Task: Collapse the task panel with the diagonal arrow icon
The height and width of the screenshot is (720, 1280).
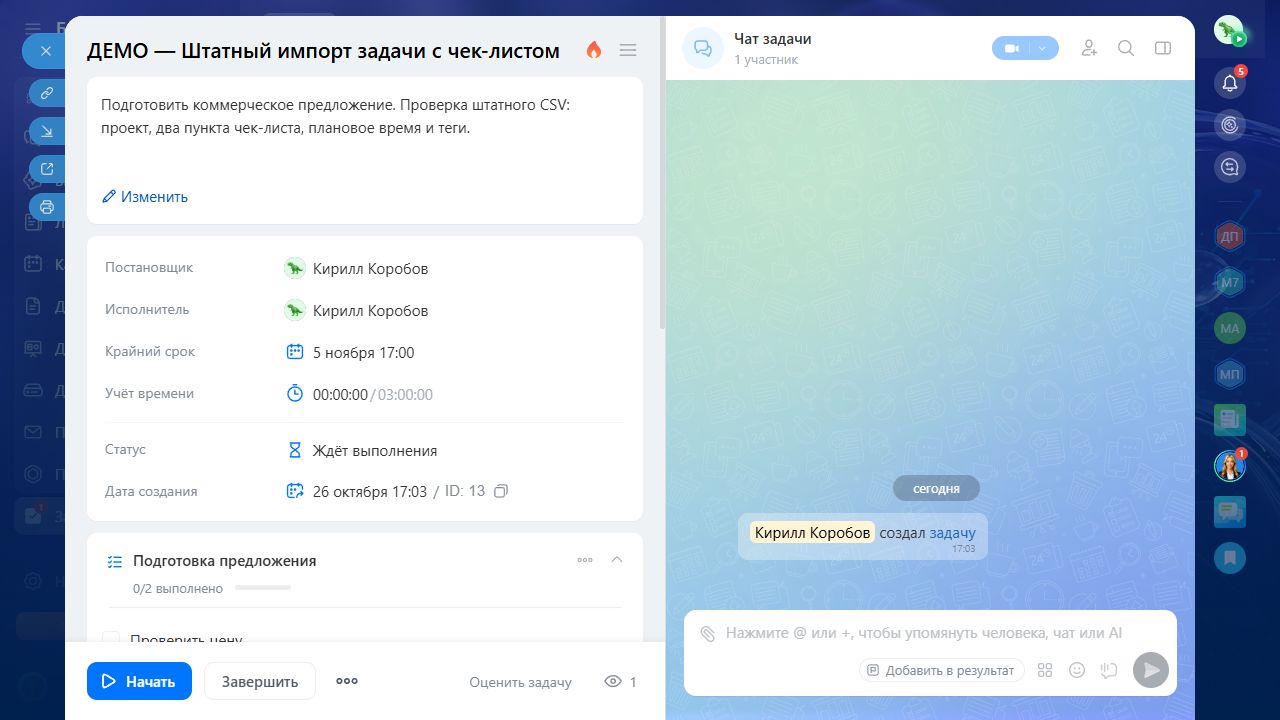Action: click(x=46, y=131)
